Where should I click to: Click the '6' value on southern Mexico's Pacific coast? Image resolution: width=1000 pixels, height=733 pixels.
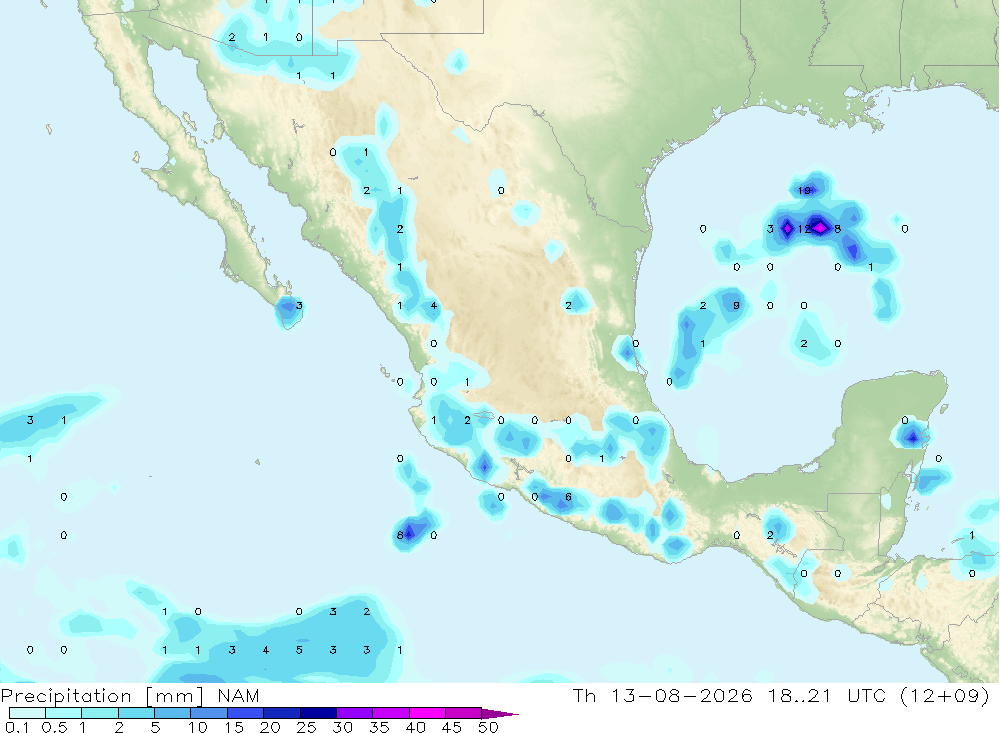click(x=568, y=496)
